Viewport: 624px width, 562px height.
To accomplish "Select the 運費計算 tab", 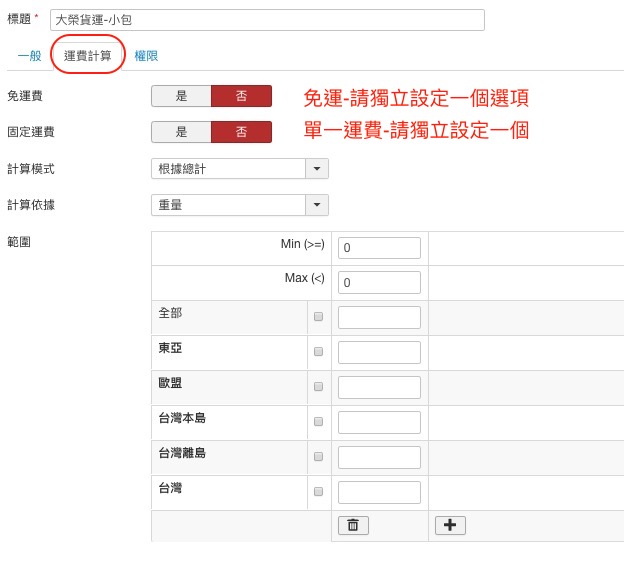I will [x=88, y=56].
